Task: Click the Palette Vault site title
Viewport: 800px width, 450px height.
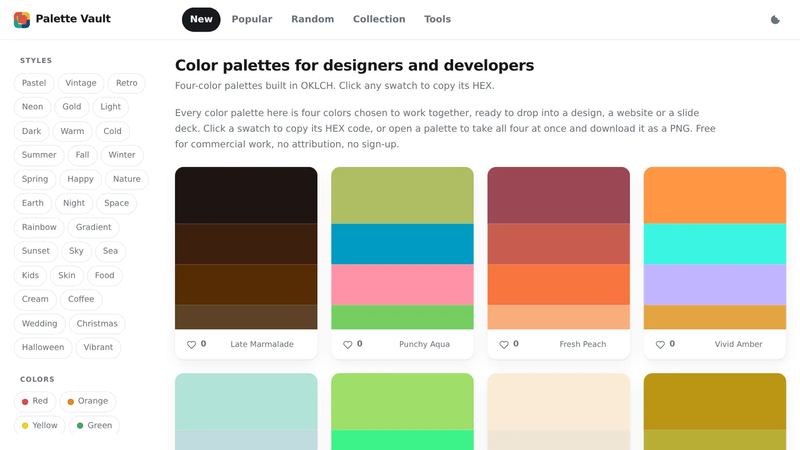Action: tap(73, 19)
